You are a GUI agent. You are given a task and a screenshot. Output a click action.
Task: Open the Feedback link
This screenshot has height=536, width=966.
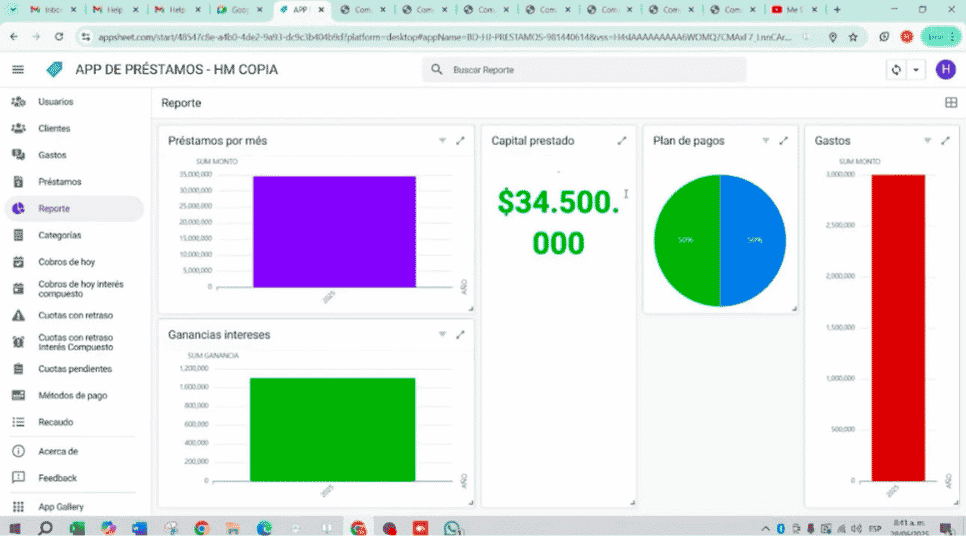[x=74, y=477]
